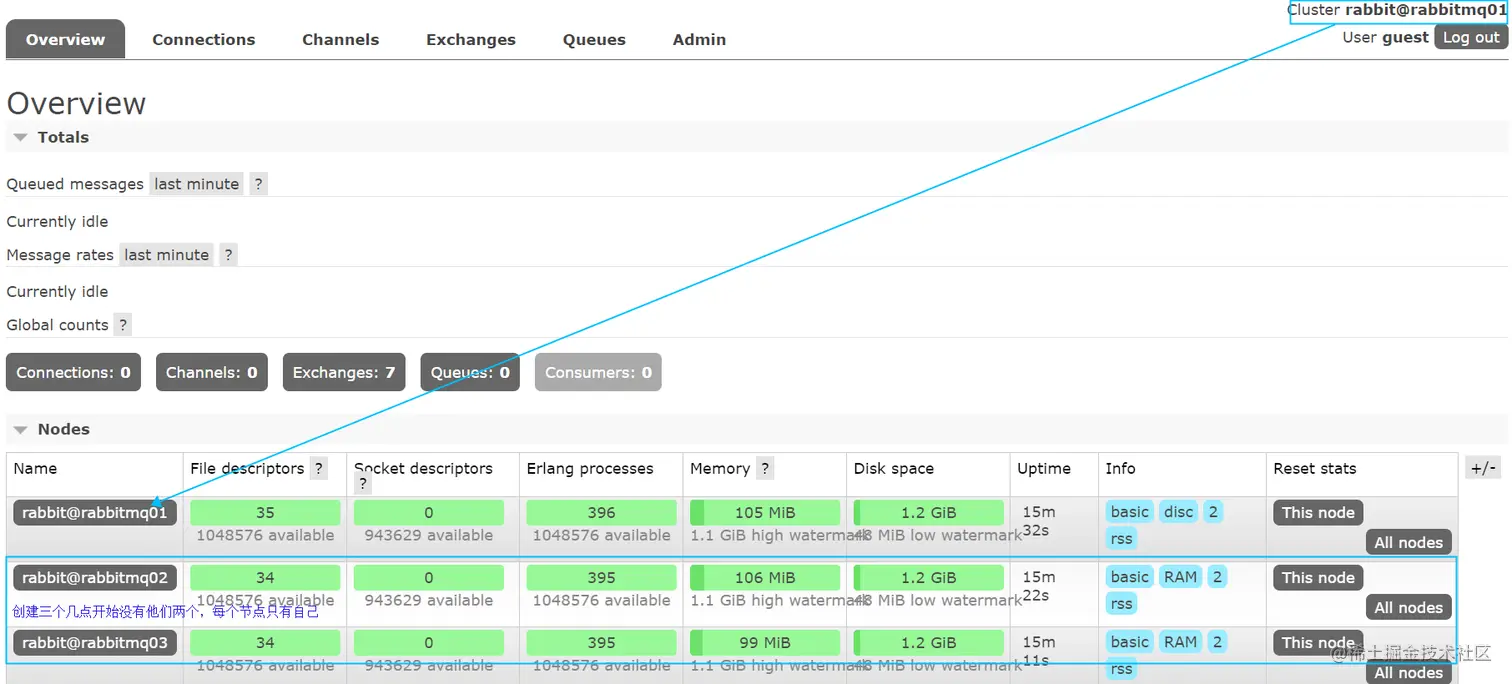This screenshot has width=1512, height=684.
Task: Click the Erlang processes column header
Action: click(590, 468)
